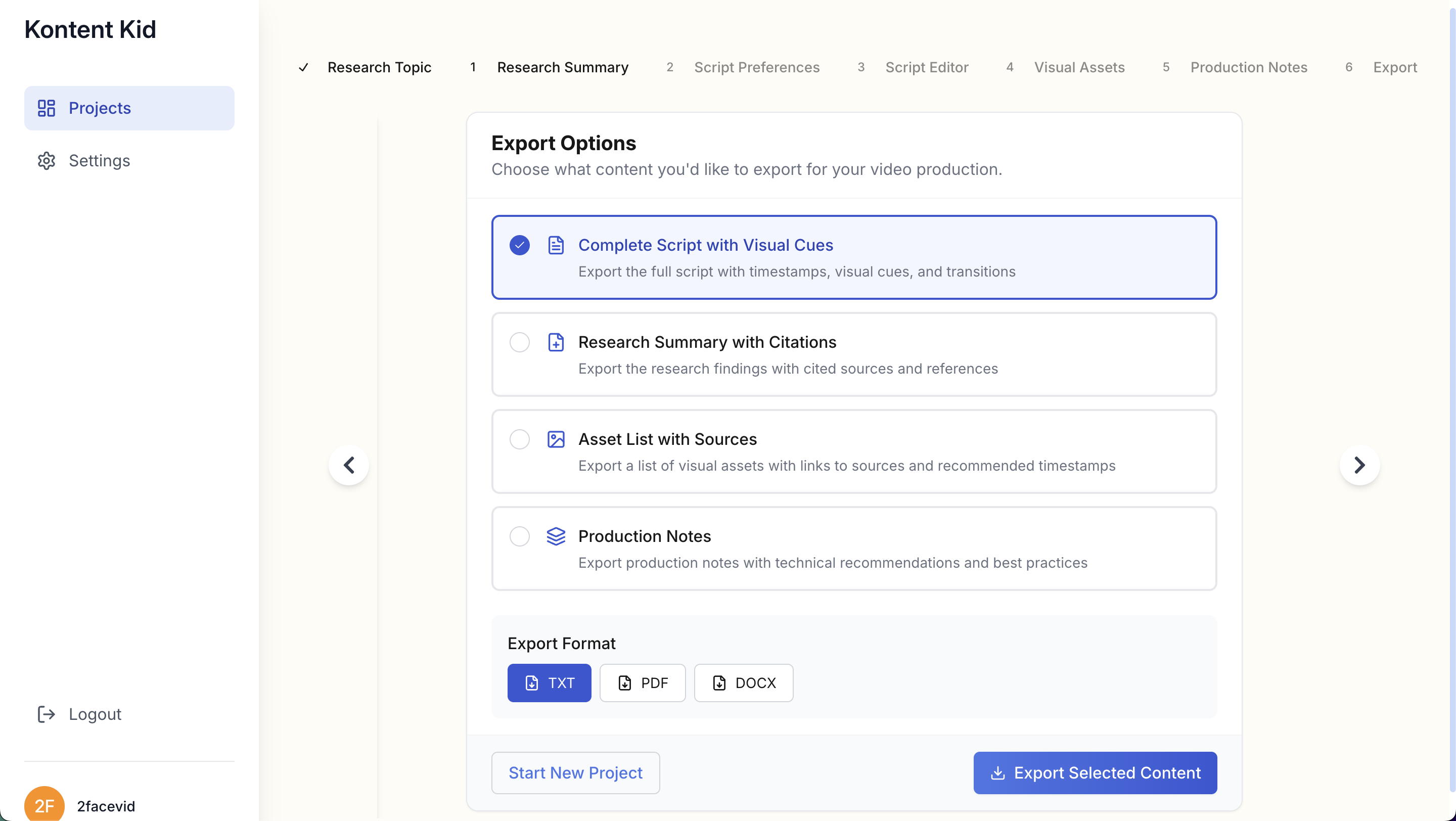Switch to the Visual Assets step tab

click(x=1078, y=67)
